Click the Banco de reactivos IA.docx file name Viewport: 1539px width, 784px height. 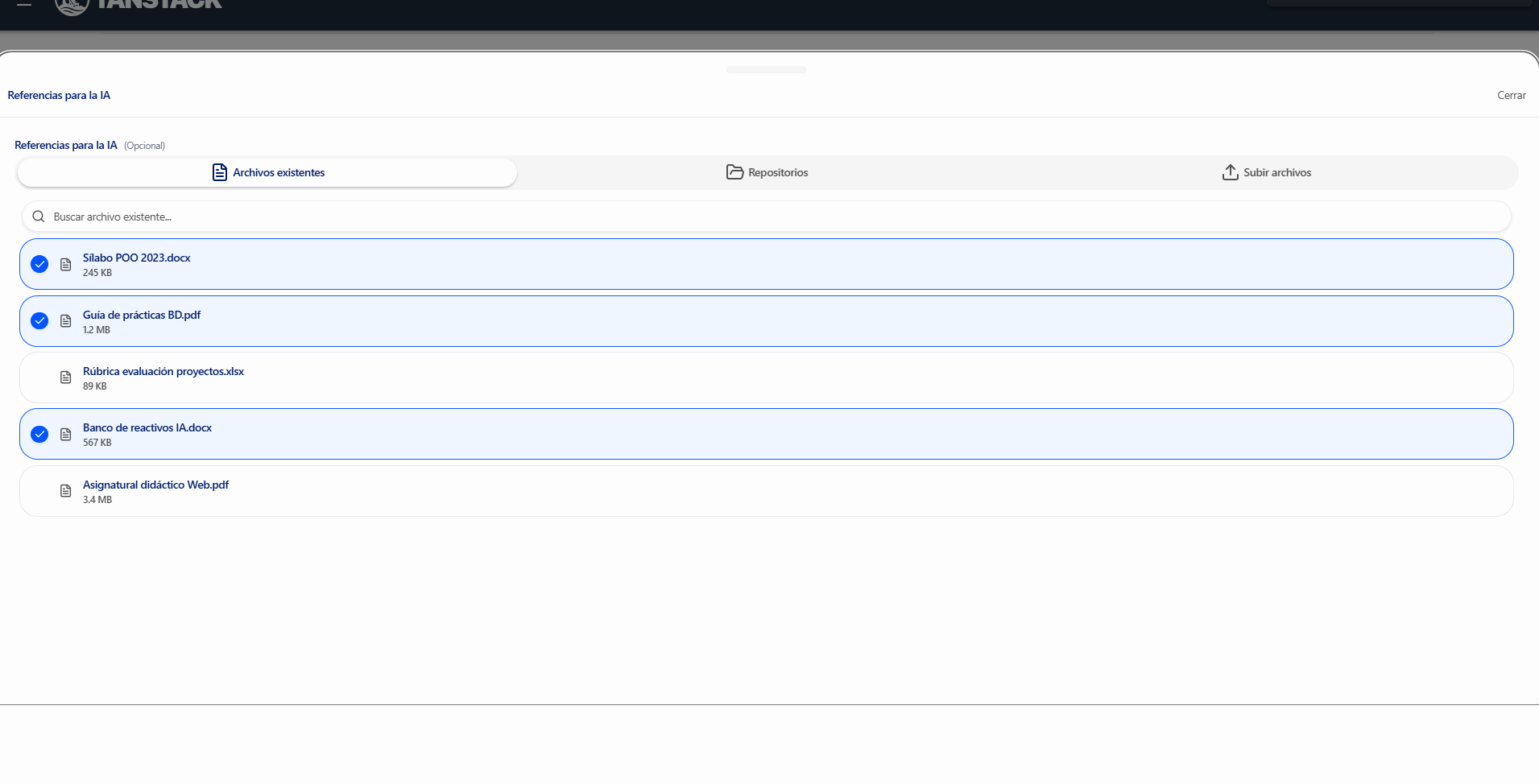[147, 428]
